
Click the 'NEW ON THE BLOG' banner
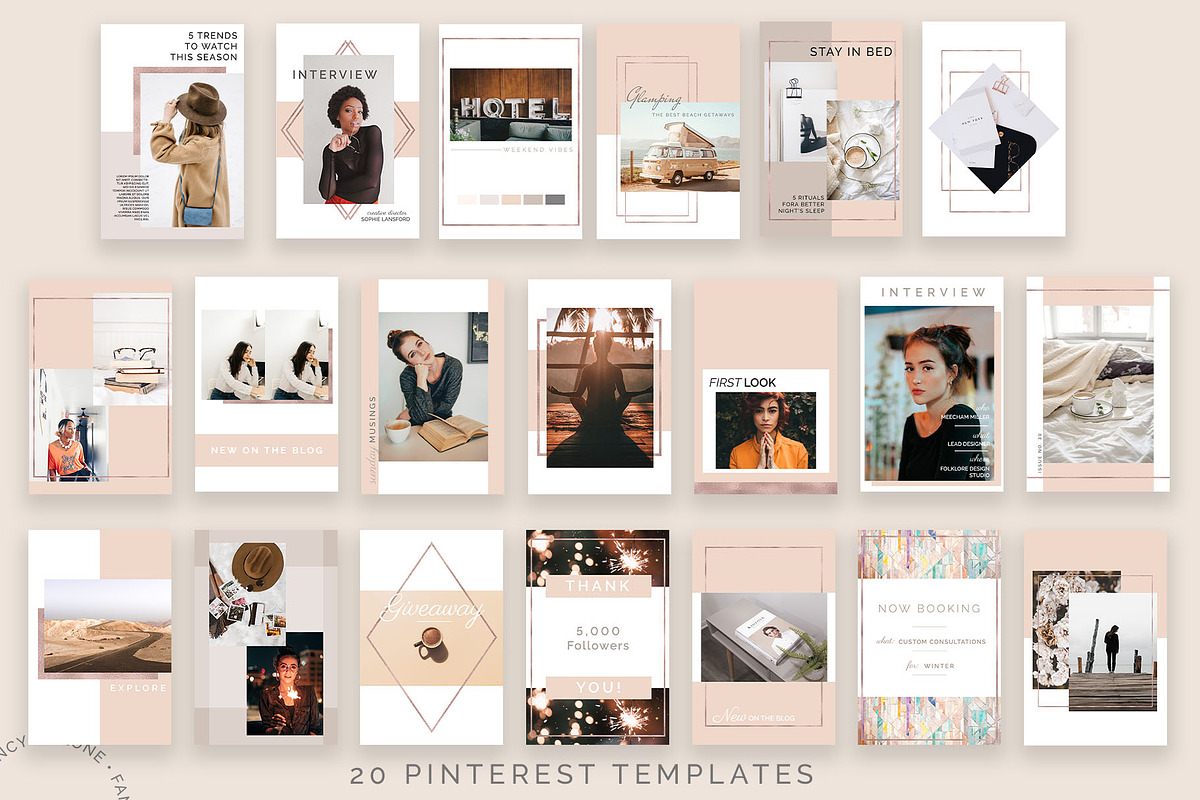click(267, 450)
